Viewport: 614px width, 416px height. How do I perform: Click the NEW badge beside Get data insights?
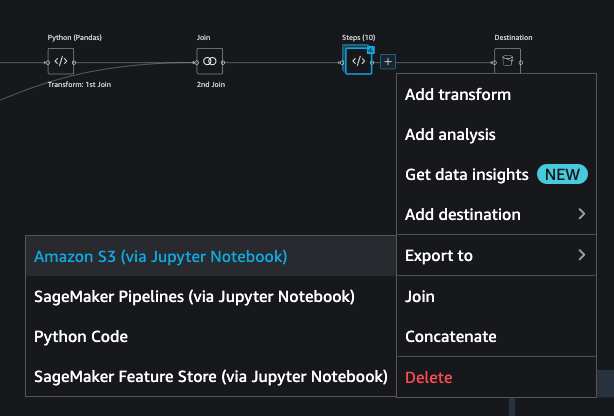click(x=562, y=174)
